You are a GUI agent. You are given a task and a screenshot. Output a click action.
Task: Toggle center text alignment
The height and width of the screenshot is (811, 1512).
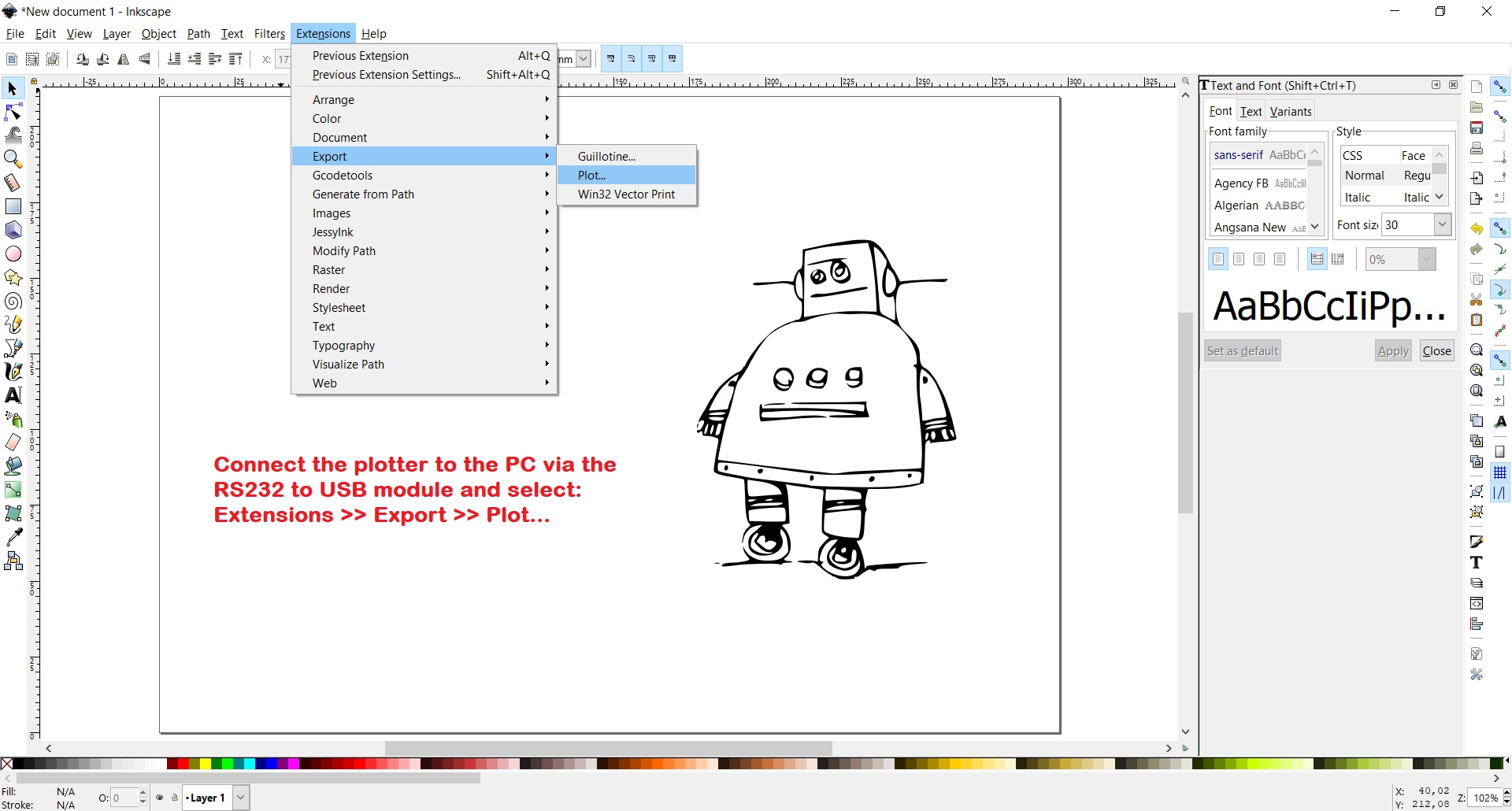click(1239, 259)
